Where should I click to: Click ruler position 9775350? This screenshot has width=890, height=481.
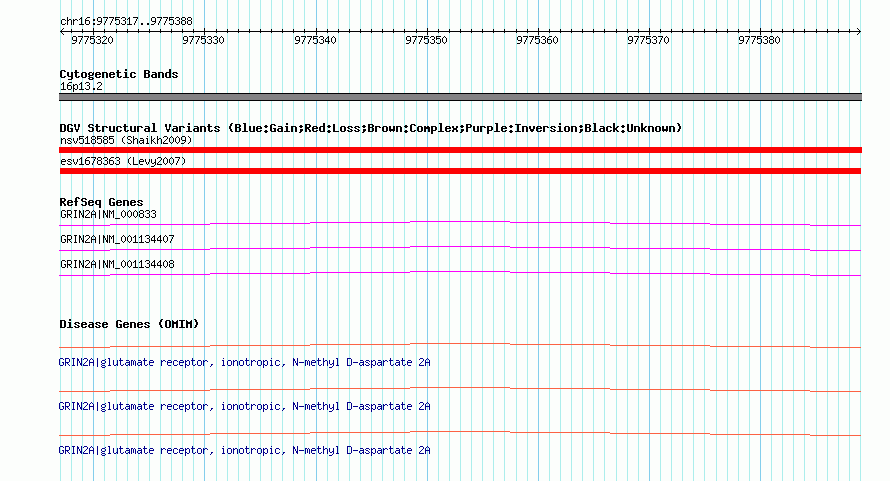point(426,40)
